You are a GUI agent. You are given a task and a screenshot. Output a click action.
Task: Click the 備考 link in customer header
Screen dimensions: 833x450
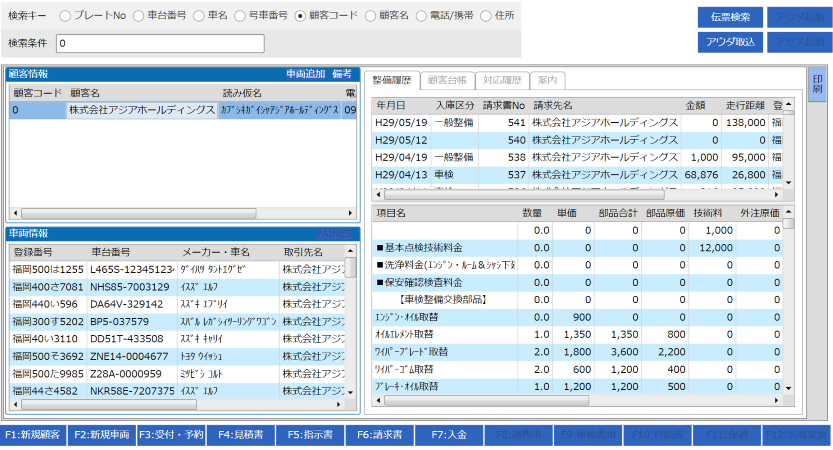(342, 74)
